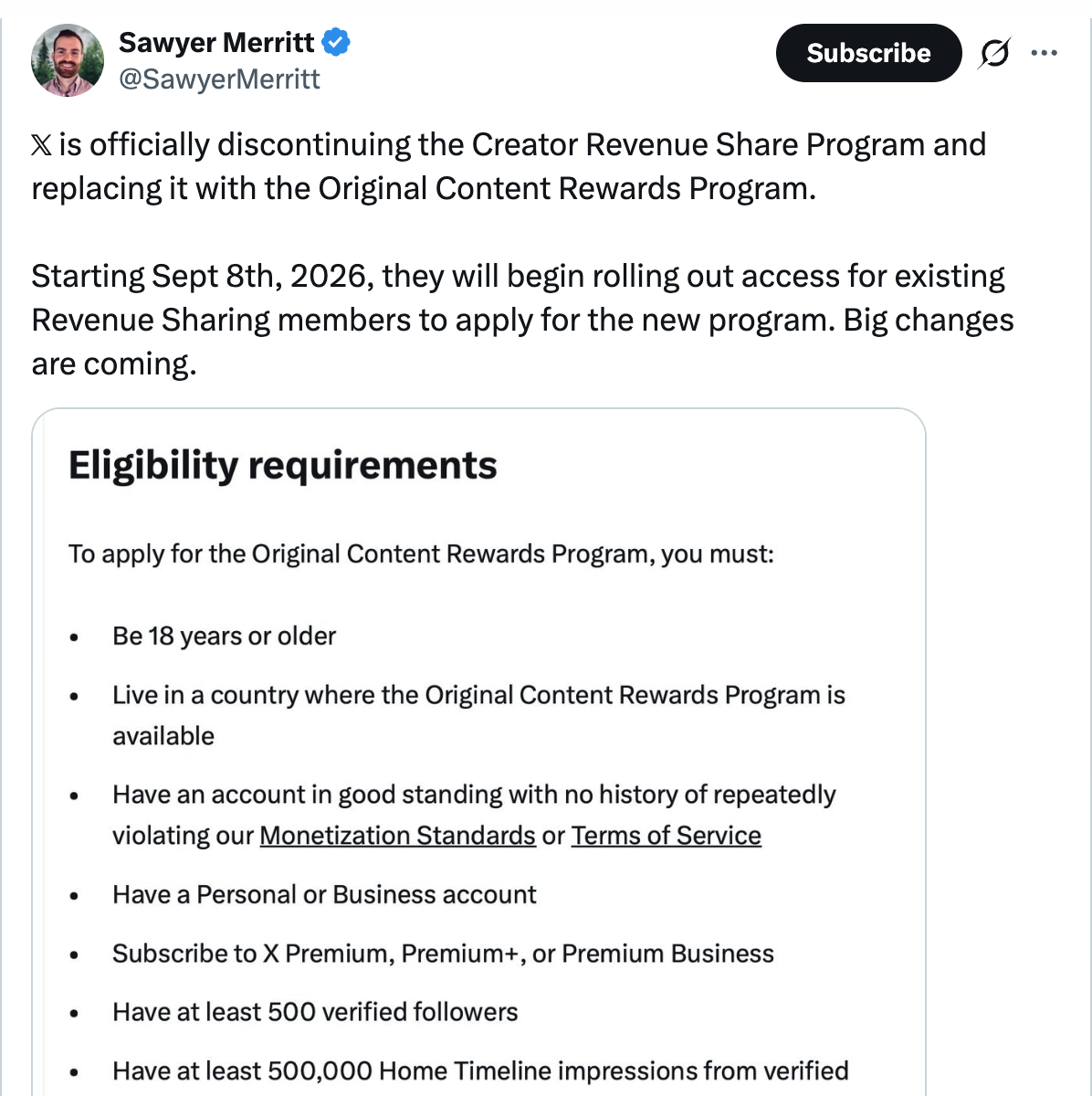Click the blue verified checkmark badge
The width and height of the screenshot is (1092, 1096).
click(x=337, y=42)
